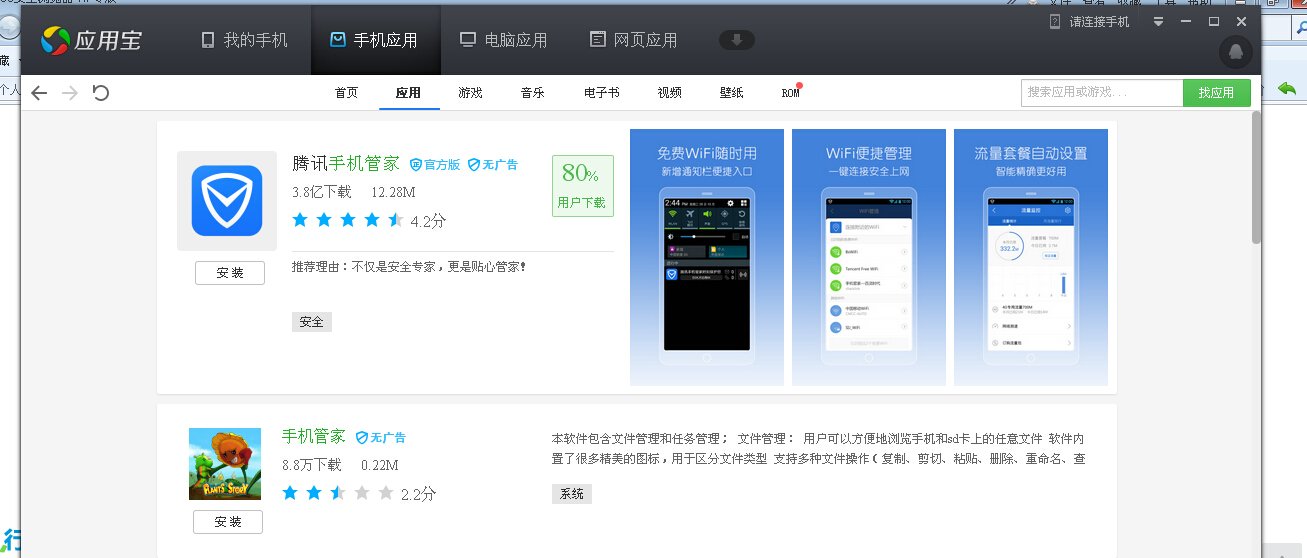Open the 免费WiFi随时用 screenshot
1307x558 pixels.
pos(707,257)
